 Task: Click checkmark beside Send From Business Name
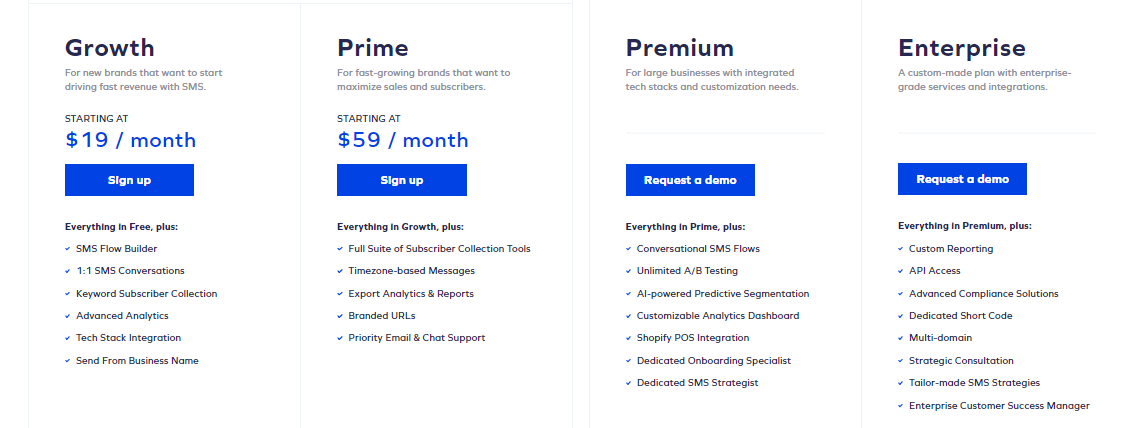point(68,360)
